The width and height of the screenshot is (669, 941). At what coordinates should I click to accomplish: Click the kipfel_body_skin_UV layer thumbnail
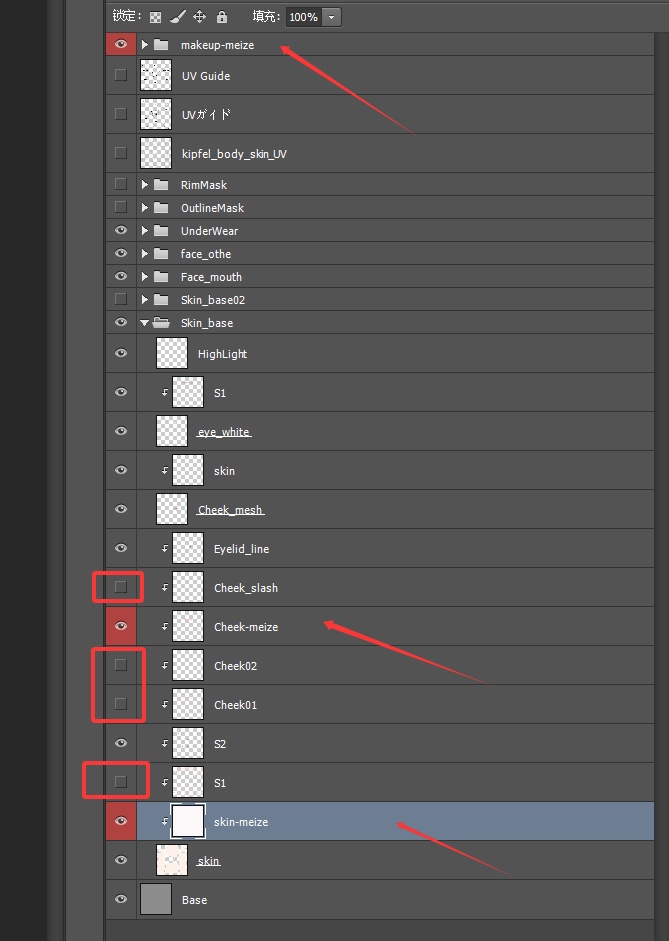tap(156, 153)
